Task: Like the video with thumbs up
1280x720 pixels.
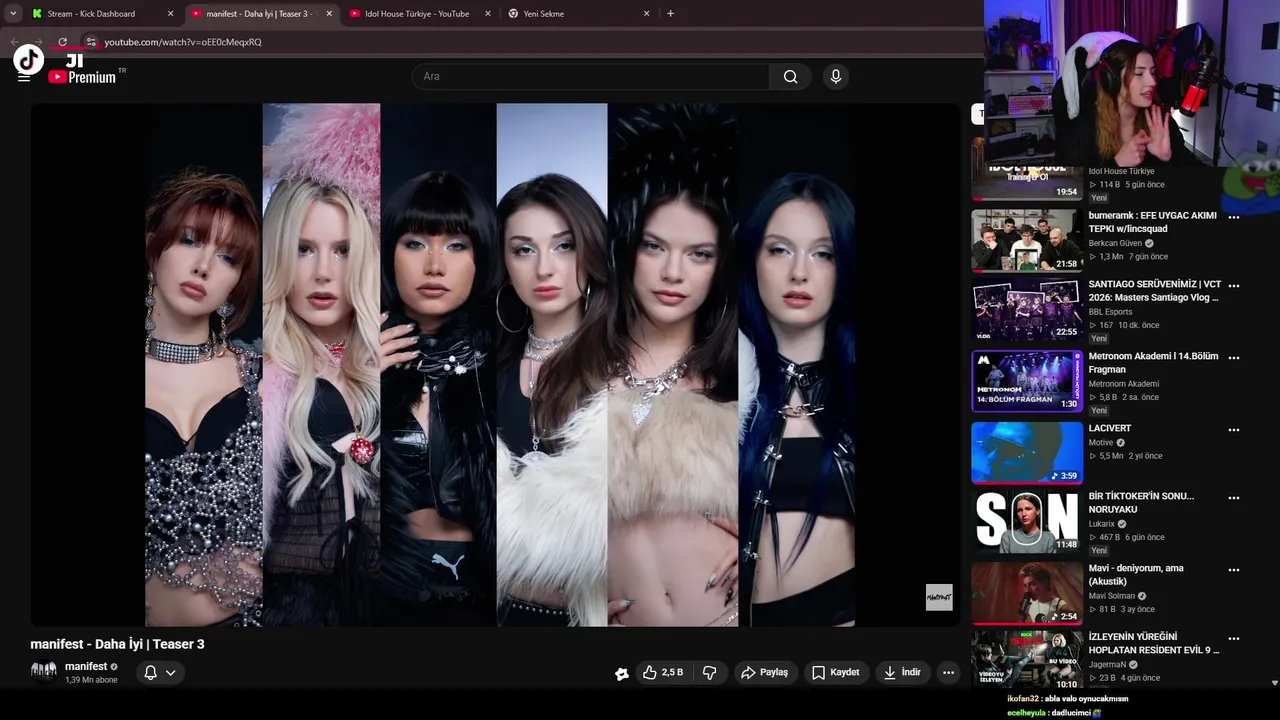Action: point(664,672)
